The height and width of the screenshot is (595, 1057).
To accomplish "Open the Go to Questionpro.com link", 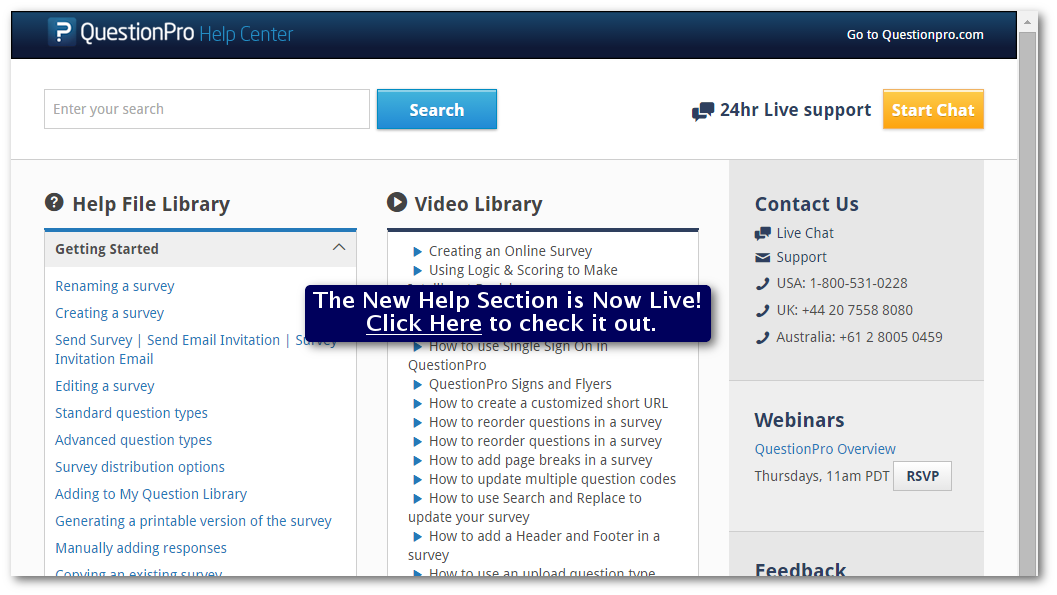I will (x=915, y=34).
